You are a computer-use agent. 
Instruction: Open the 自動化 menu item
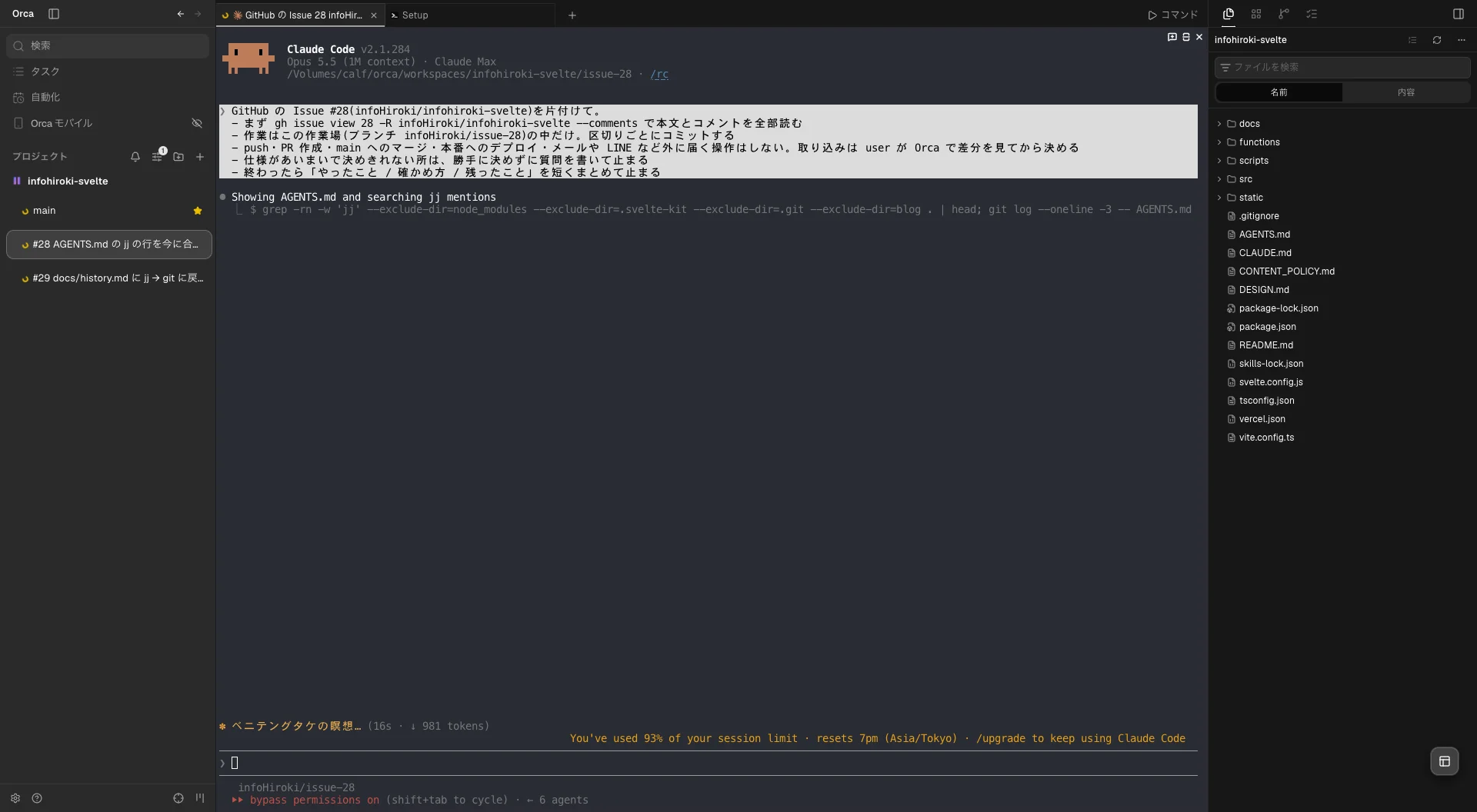tap(108, 98)
